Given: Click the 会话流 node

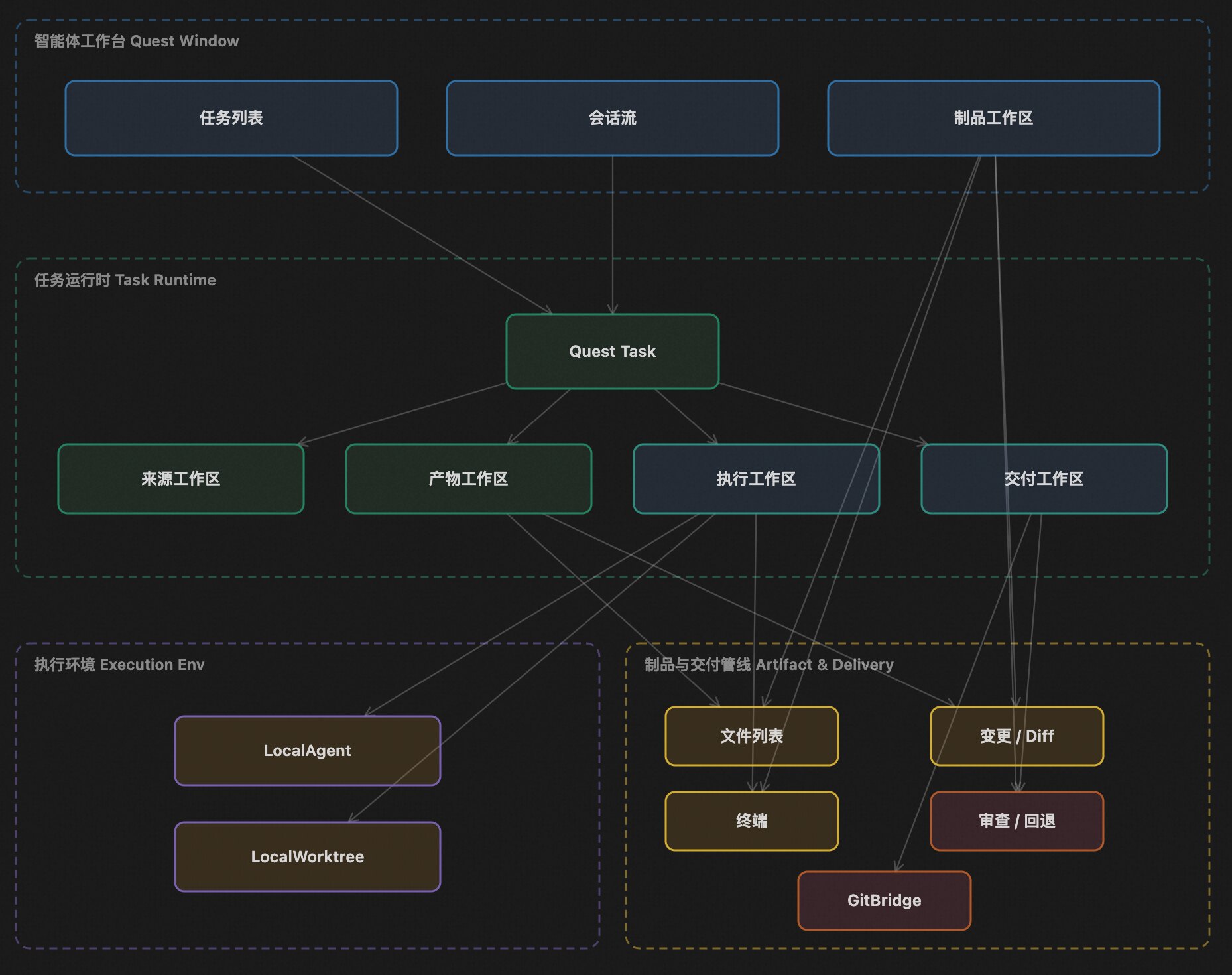Looking at the screenshot, I should [x=613, y=118].
